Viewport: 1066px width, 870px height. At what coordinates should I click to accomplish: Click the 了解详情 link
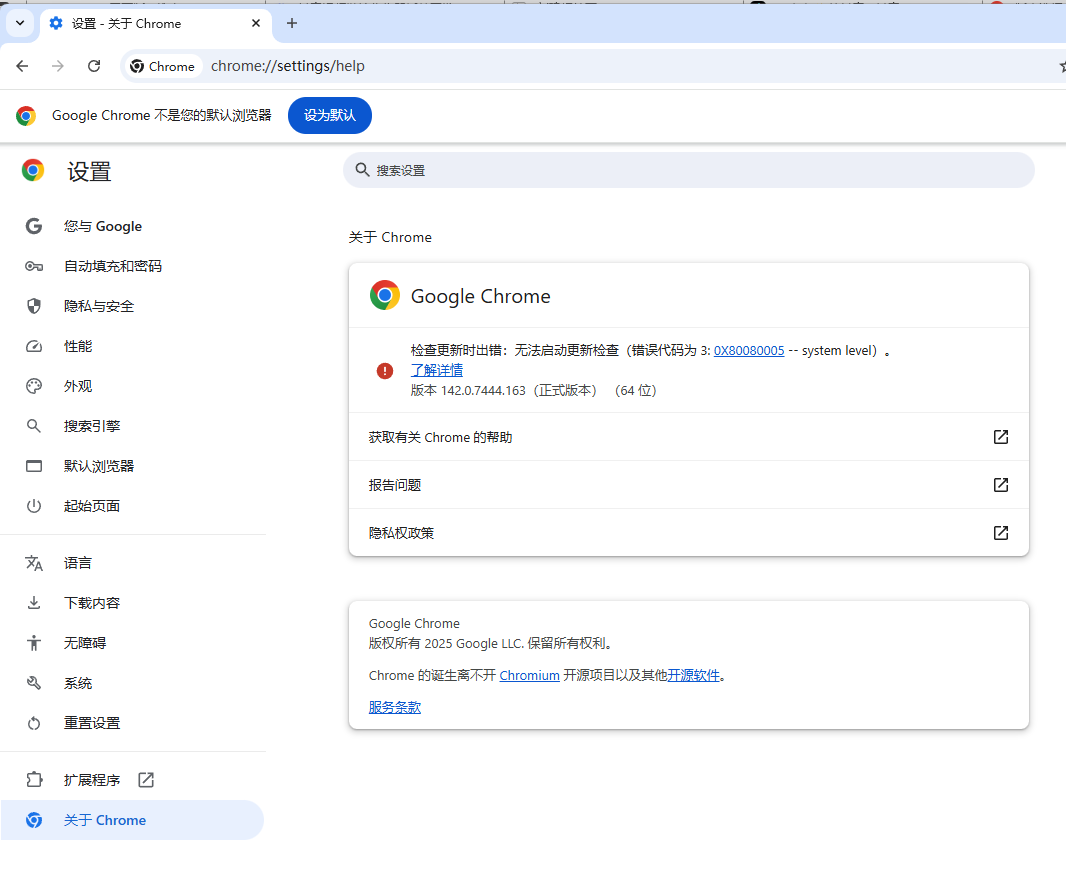click(436, 370)
